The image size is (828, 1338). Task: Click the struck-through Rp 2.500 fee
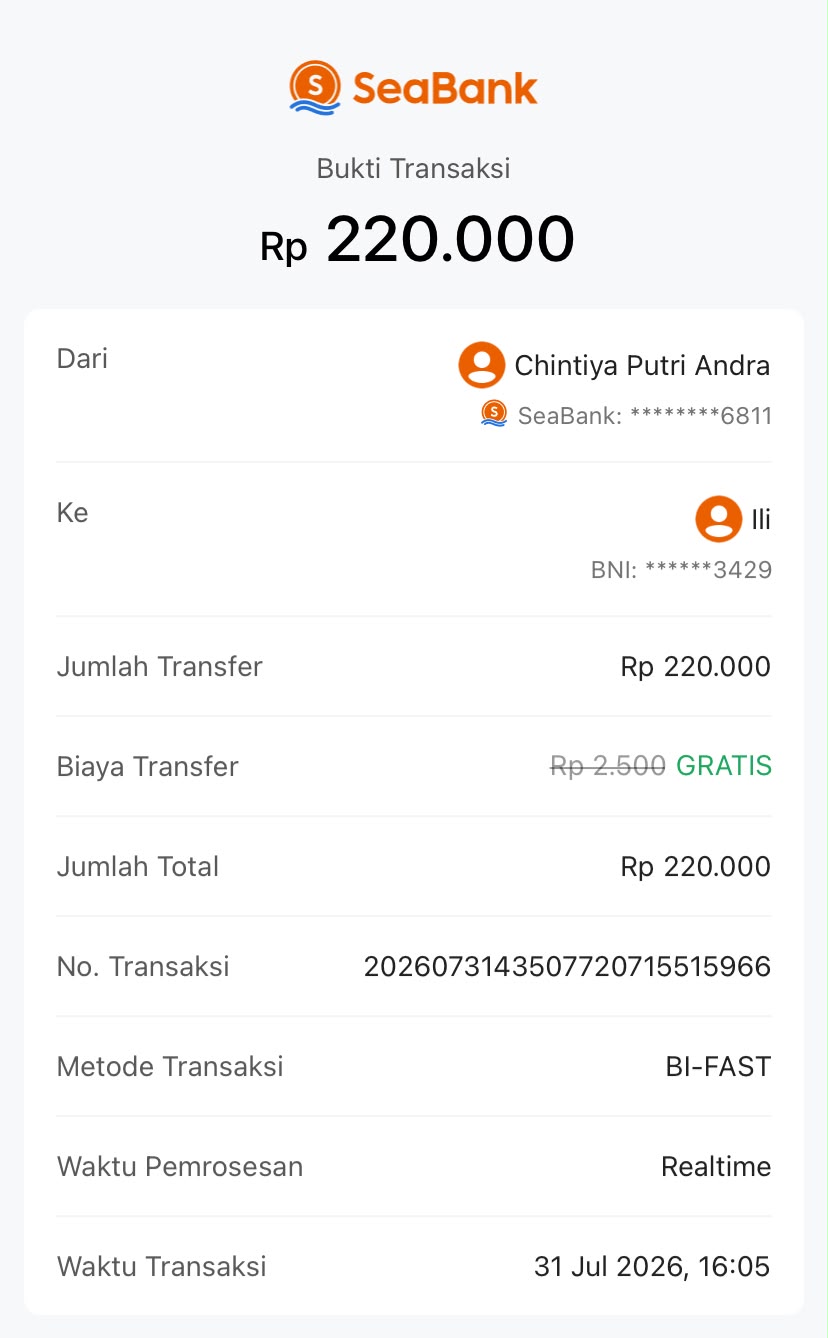point(608,766)
